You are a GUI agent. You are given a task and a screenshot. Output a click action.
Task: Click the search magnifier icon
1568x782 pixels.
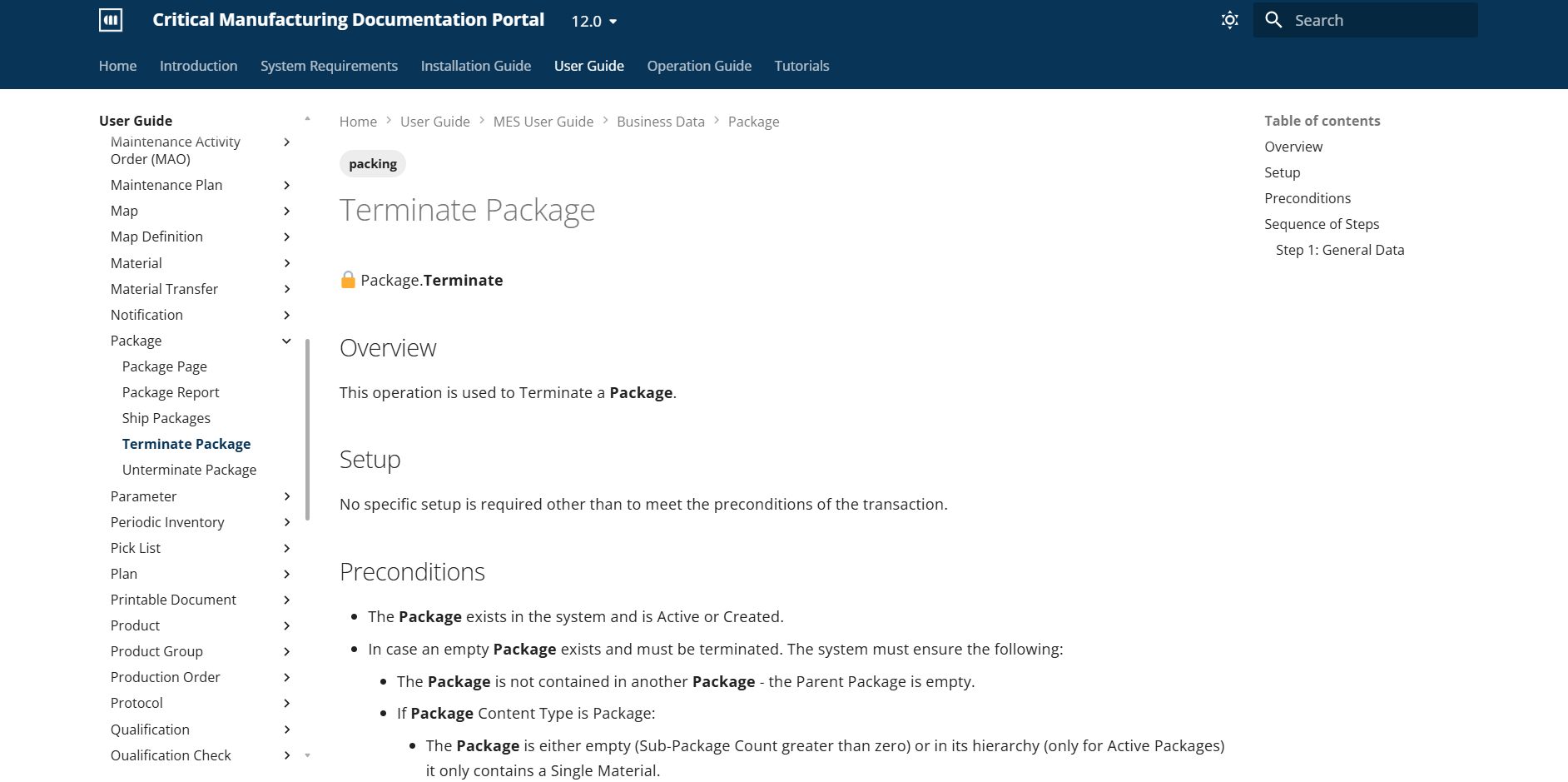(x=1273, y=20)
